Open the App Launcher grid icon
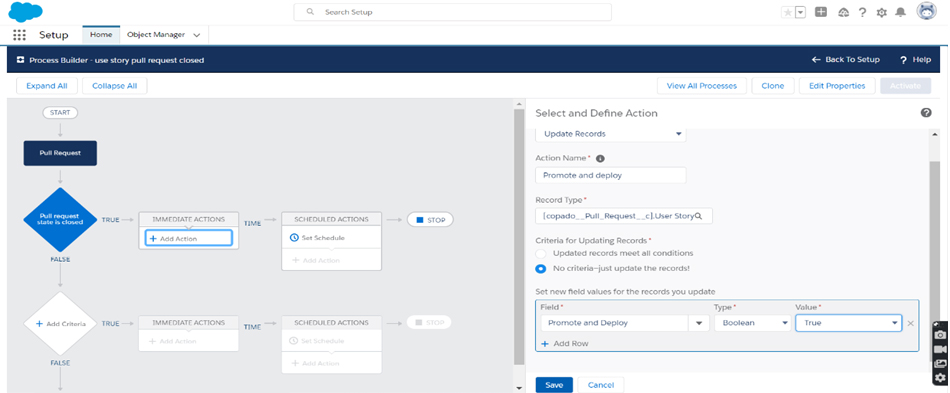This screenshot has height=393, width=950. (19, 35)
